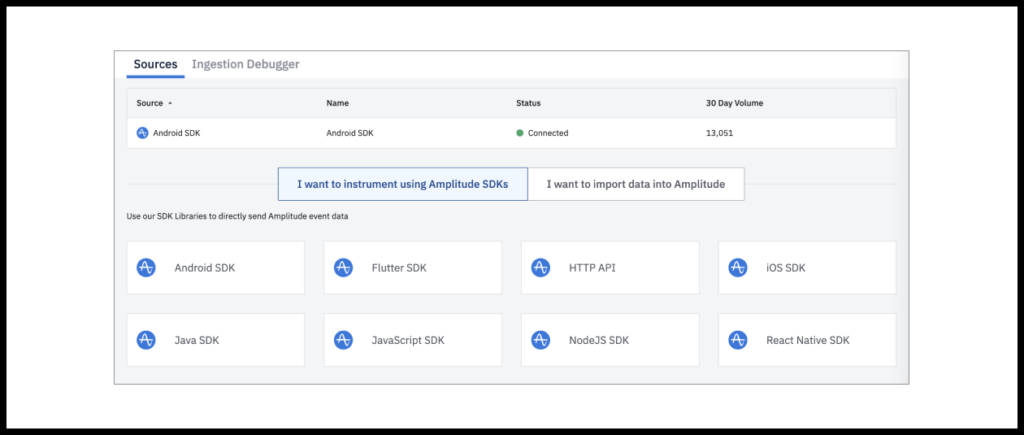Open the Sources tab
1024x435 pixels.
point(155,65)
